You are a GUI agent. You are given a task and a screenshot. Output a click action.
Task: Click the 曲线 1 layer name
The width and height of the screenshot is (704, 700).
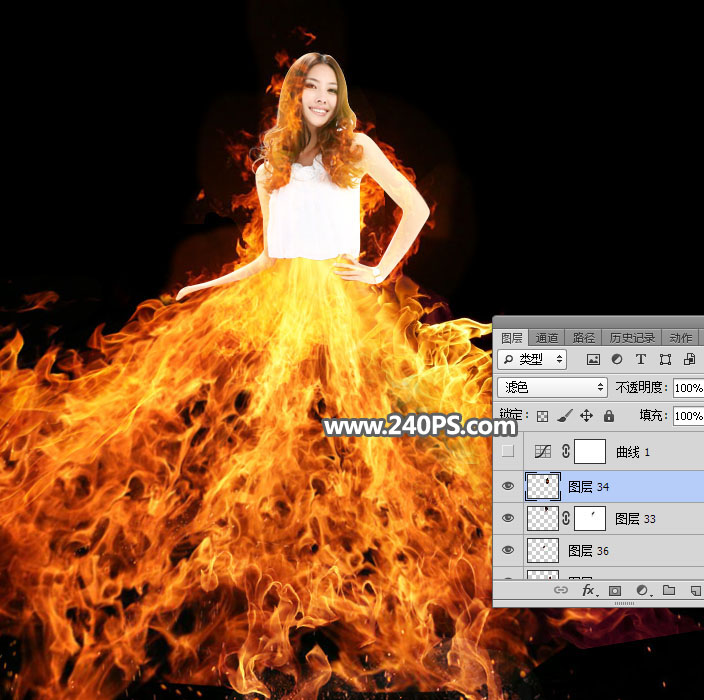pos(633,452)
